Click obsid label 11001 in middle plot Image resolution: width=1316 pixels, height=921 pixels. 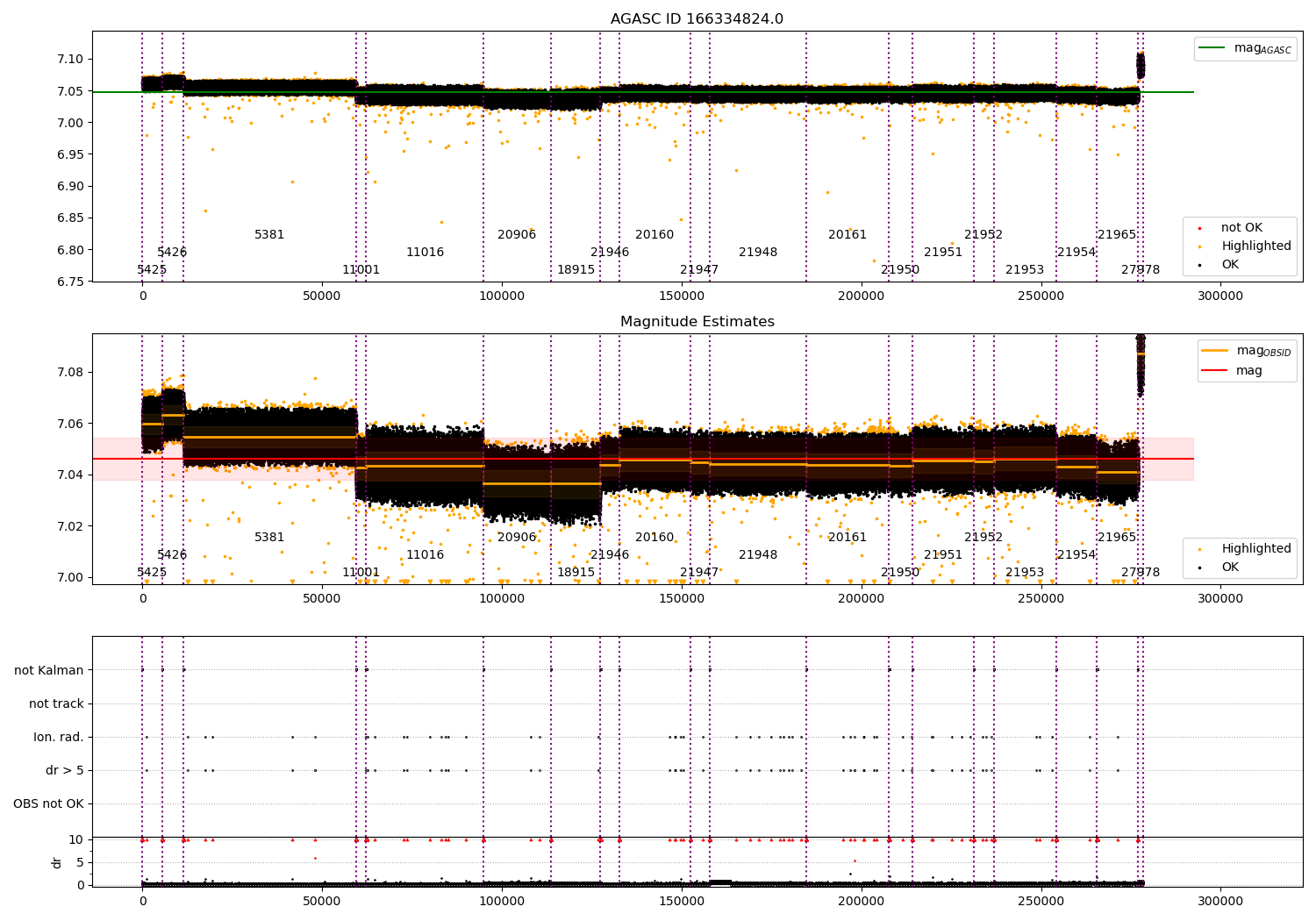(361, 573)
